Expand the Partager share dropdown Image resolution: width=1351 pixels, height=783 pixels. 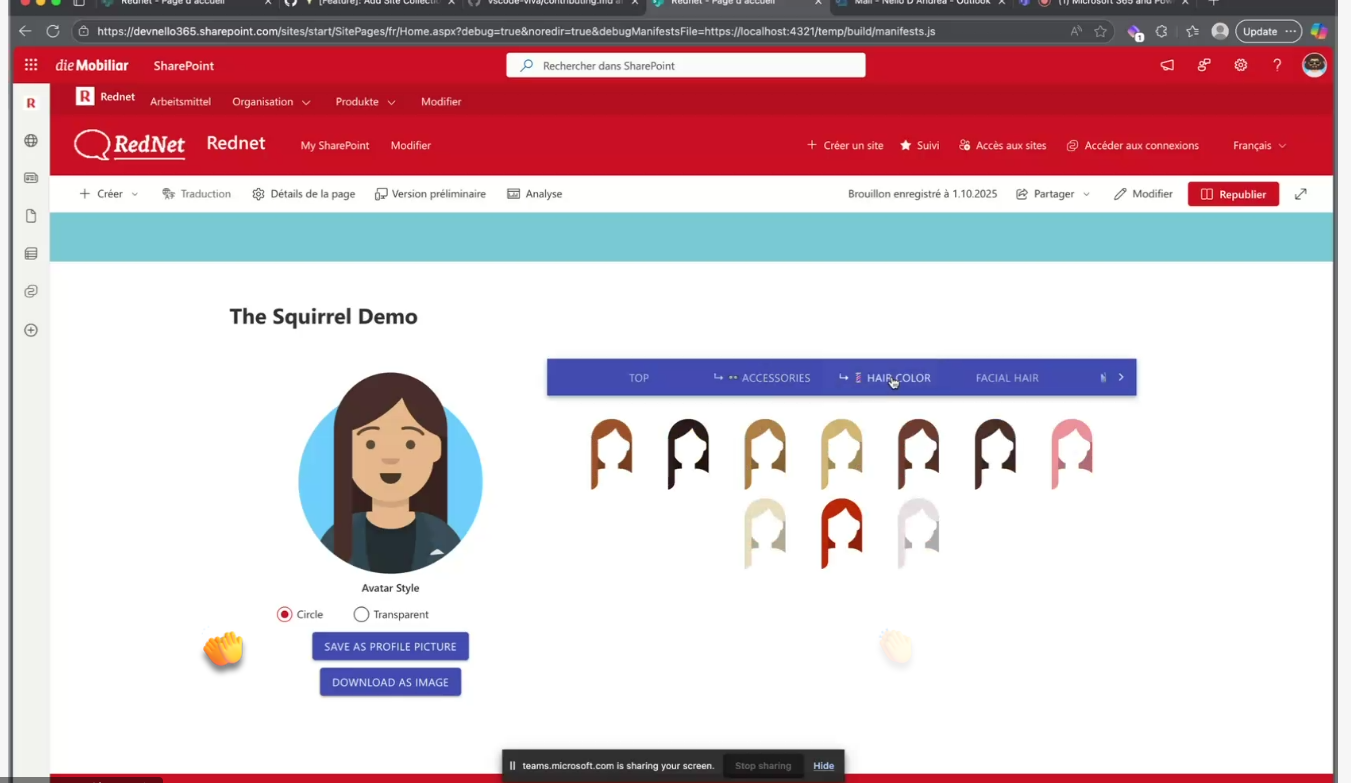1053,194
